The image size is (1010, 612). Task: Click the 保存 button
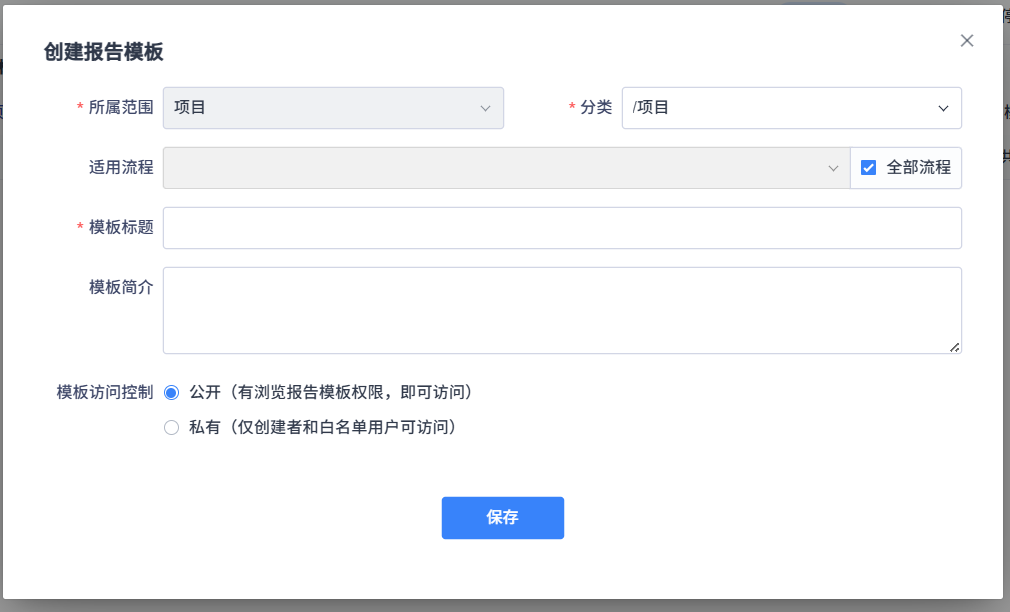502,518
